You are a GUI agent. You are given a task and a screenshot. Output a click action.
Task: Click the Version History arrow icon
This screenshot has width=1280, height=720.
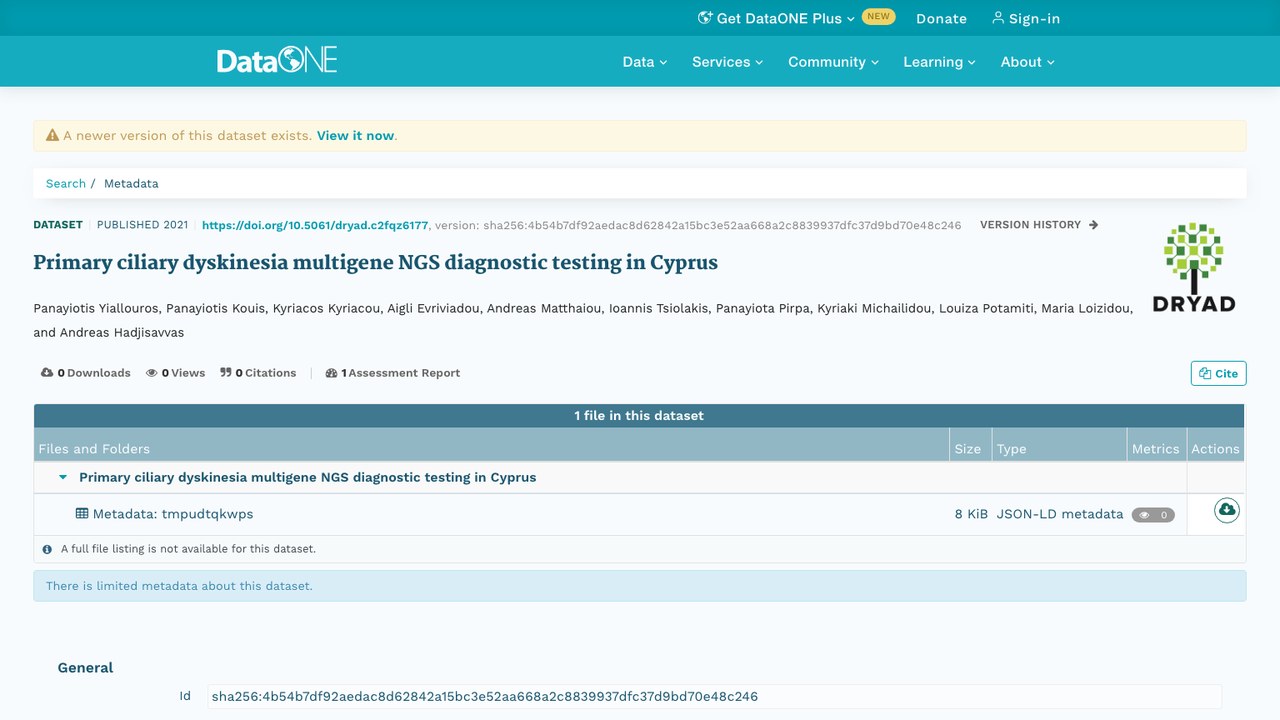(1093, 225)
